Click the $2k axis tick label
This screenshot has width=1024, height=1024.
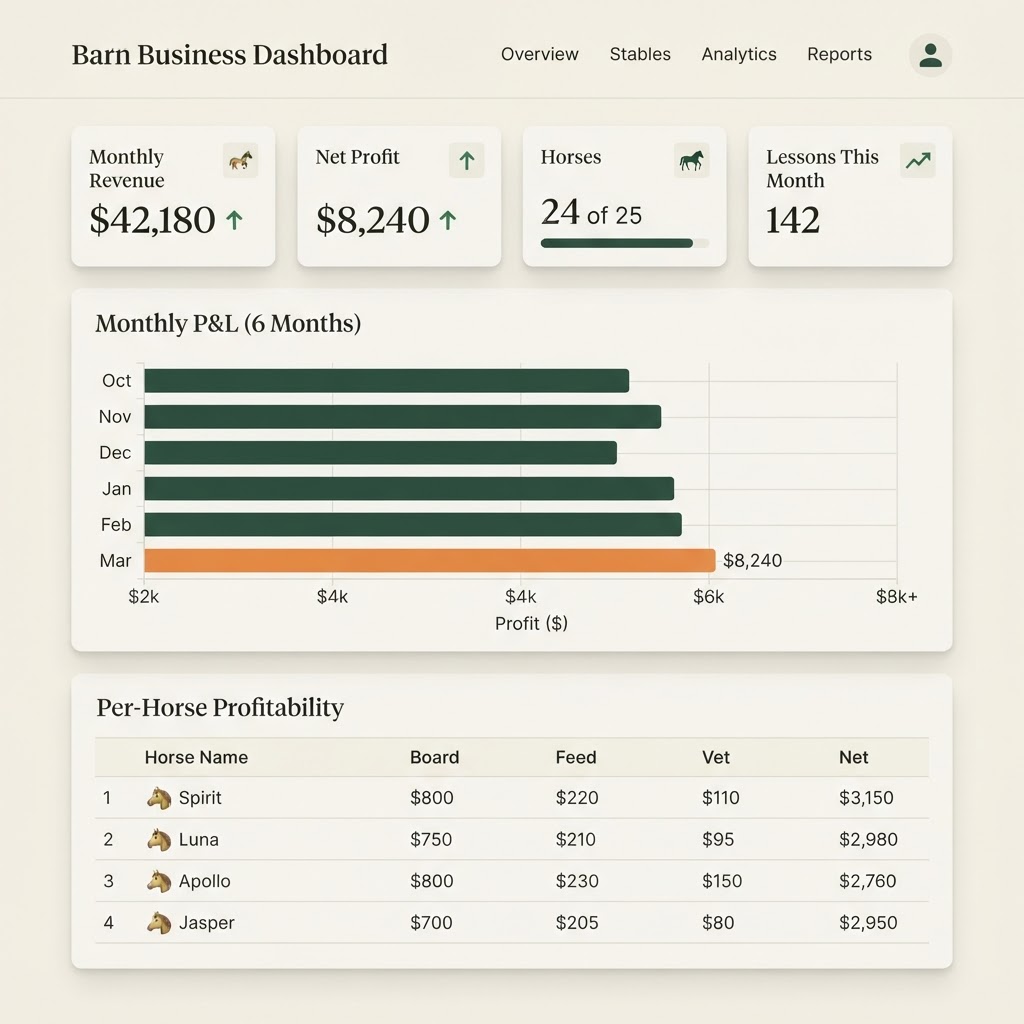(x=144, y=596)
